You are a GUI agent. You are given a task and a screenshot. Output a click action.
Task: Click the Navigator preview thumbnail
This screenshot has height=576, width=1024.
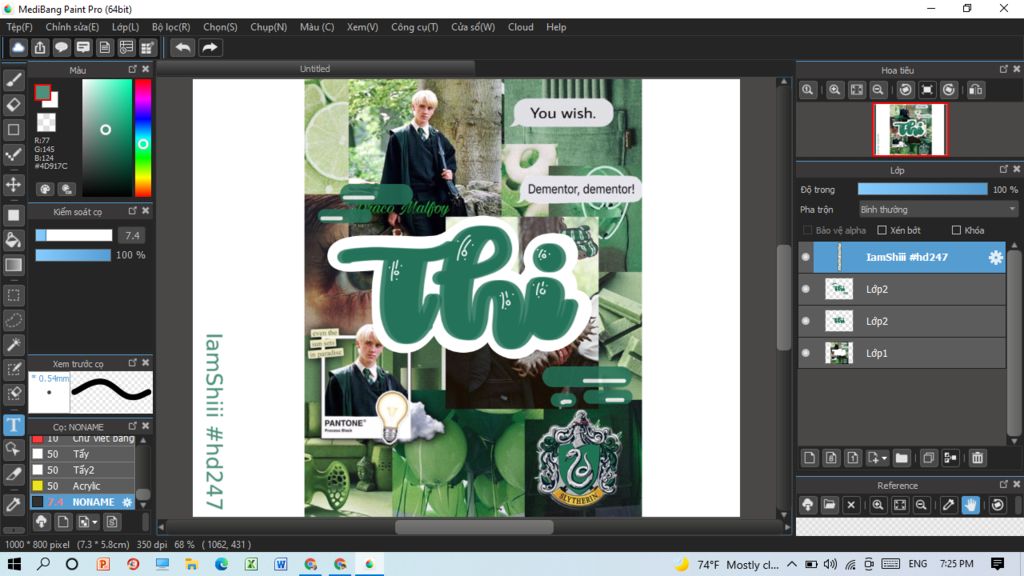pyautogui.click(x=910, y=129)
